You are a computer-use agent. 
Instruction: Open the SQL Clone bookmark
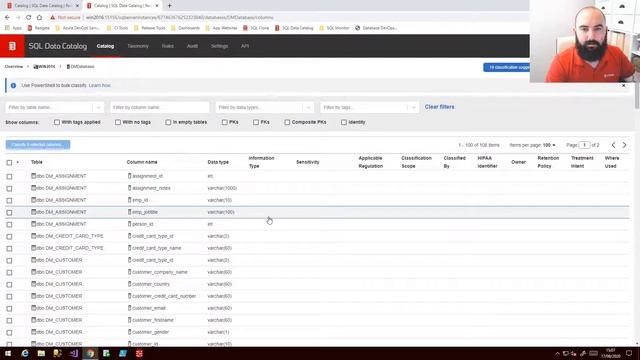pos(256,28)
